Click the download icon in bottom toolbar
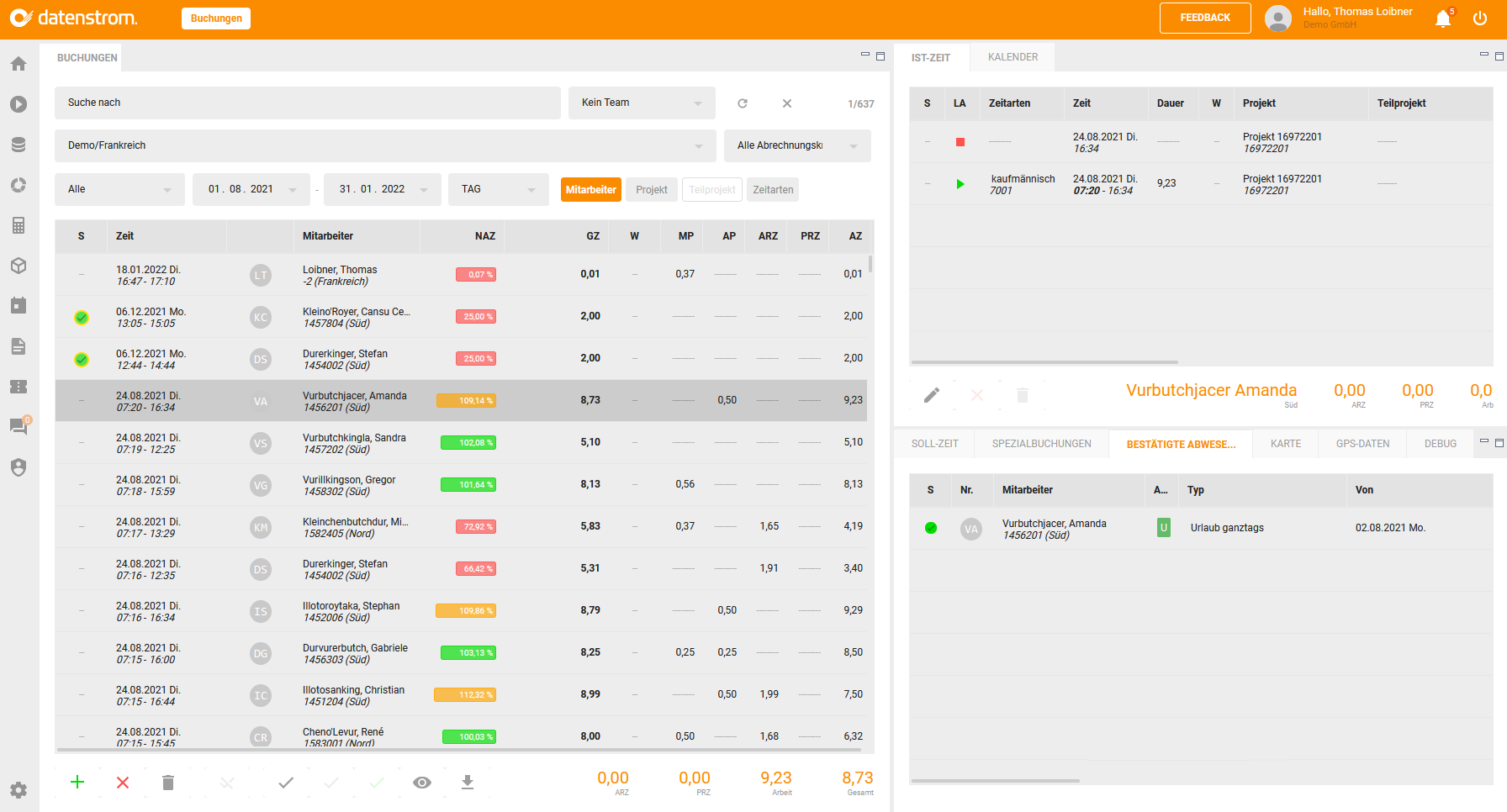This screenshot has width=1507, height=812. click(x=468, y=783)
